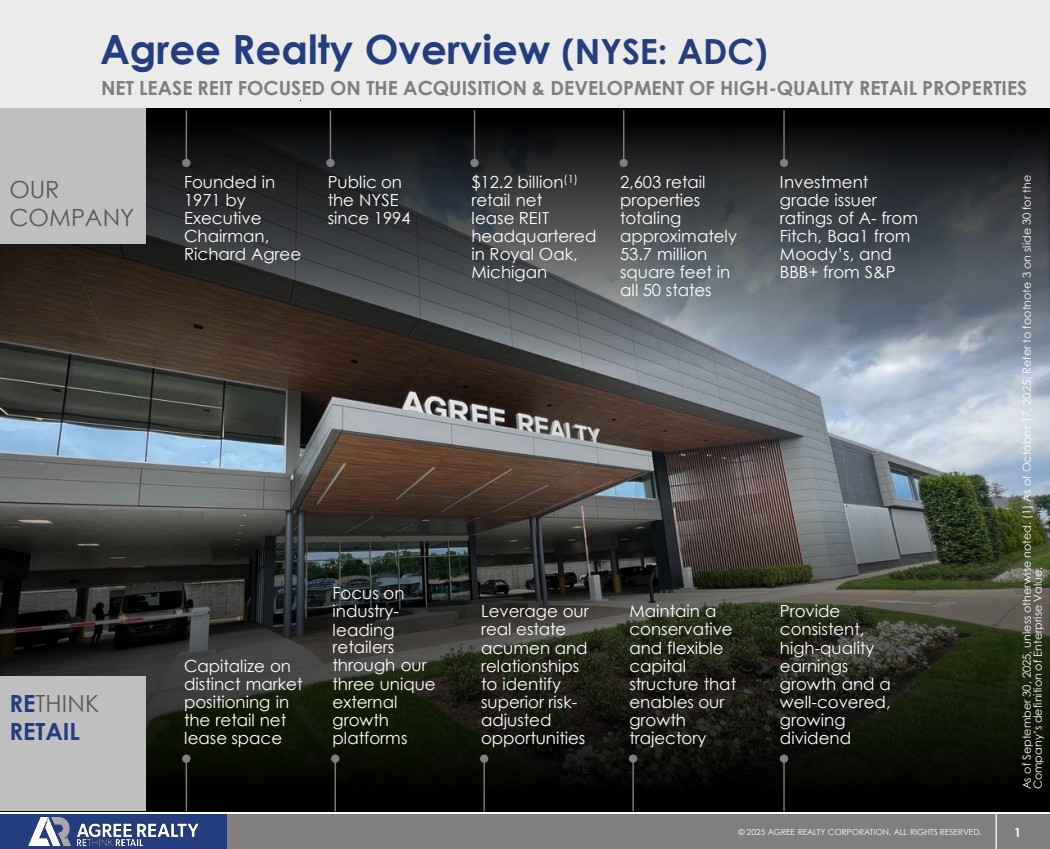The height and width of the screenshot is (849, 1050).
Task: Click the slide page number 1
Action: pyautogui.click(x=1017, y=832)
